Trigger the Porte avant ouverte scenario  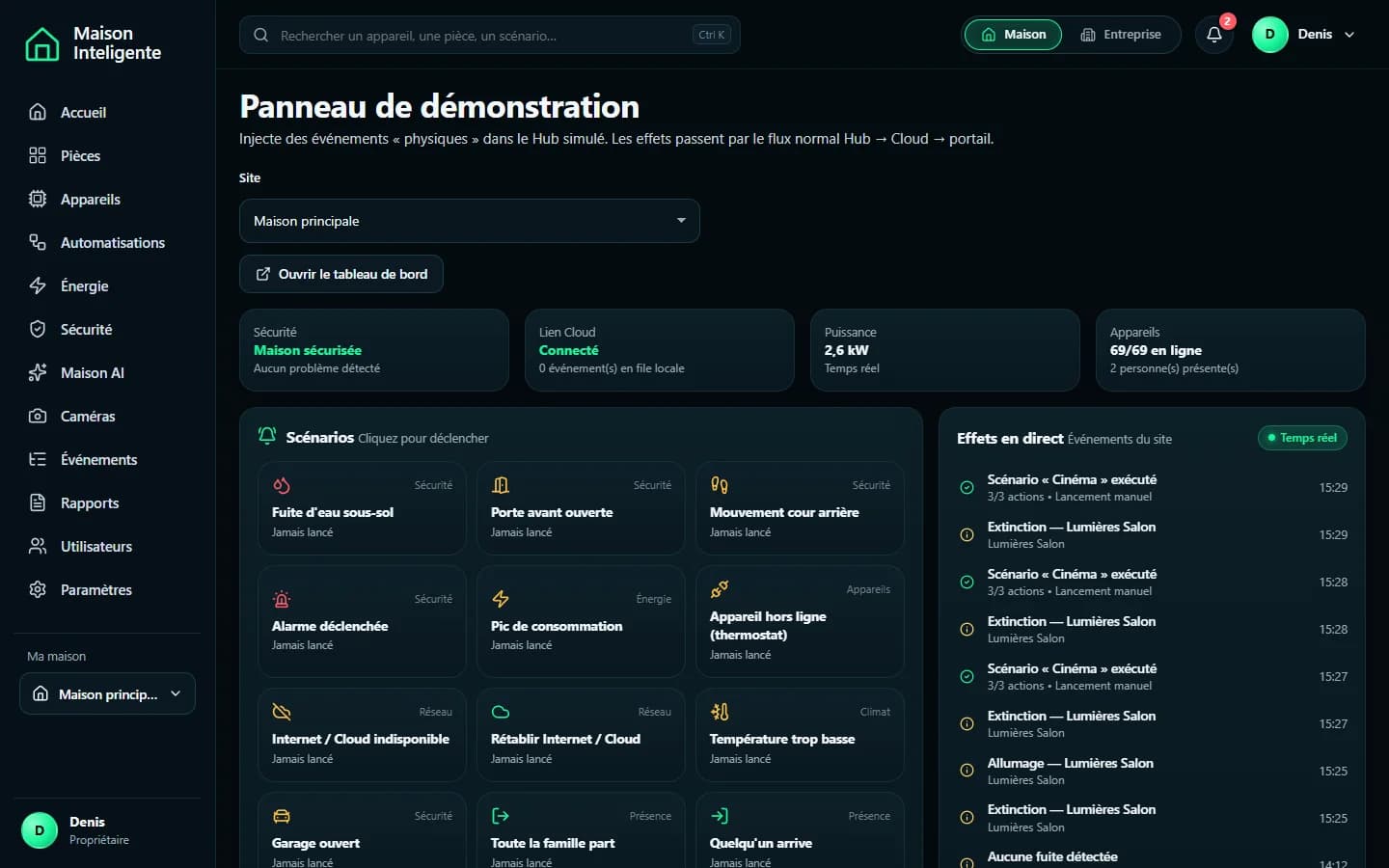(581, 507)
